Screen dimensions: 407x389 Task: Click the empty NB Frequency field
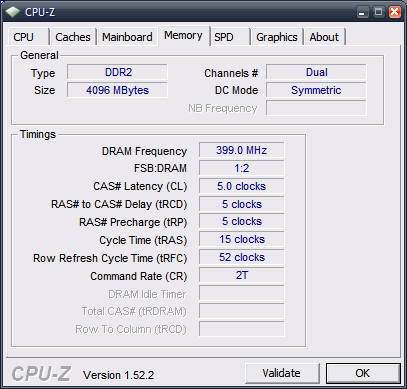(316, 108)
